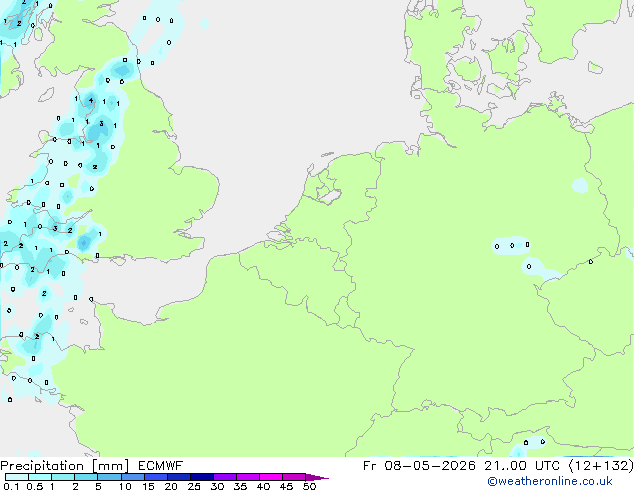Click the 20–25 mm legend color box

tap(179, 477)
